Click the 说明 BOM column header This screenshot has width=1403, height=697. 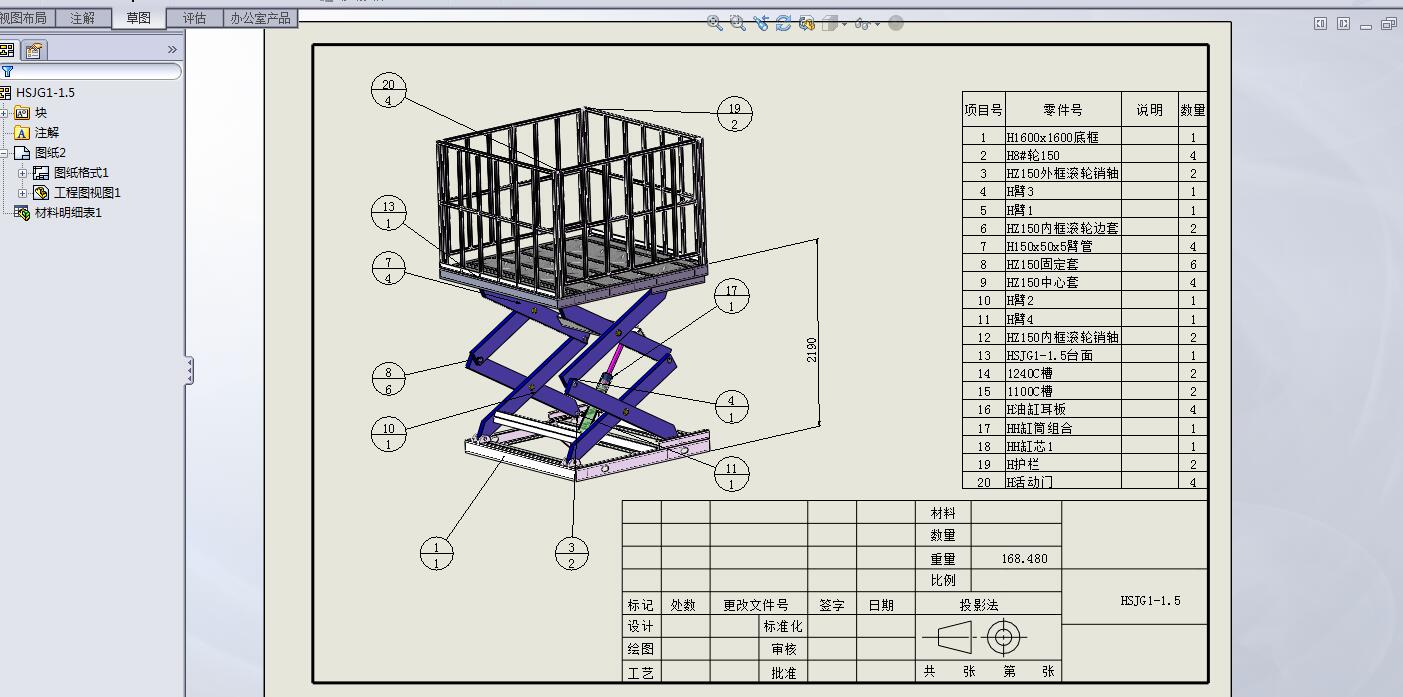(1149, 110)
